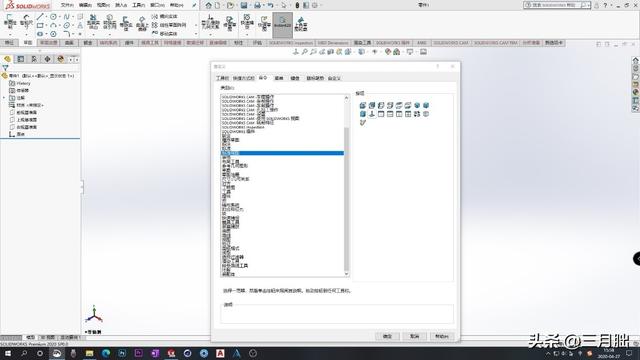The height and width of the screenshot is (360, 640).
Task: Open the DisplayManager panel tab
Action: pos(61,59)
